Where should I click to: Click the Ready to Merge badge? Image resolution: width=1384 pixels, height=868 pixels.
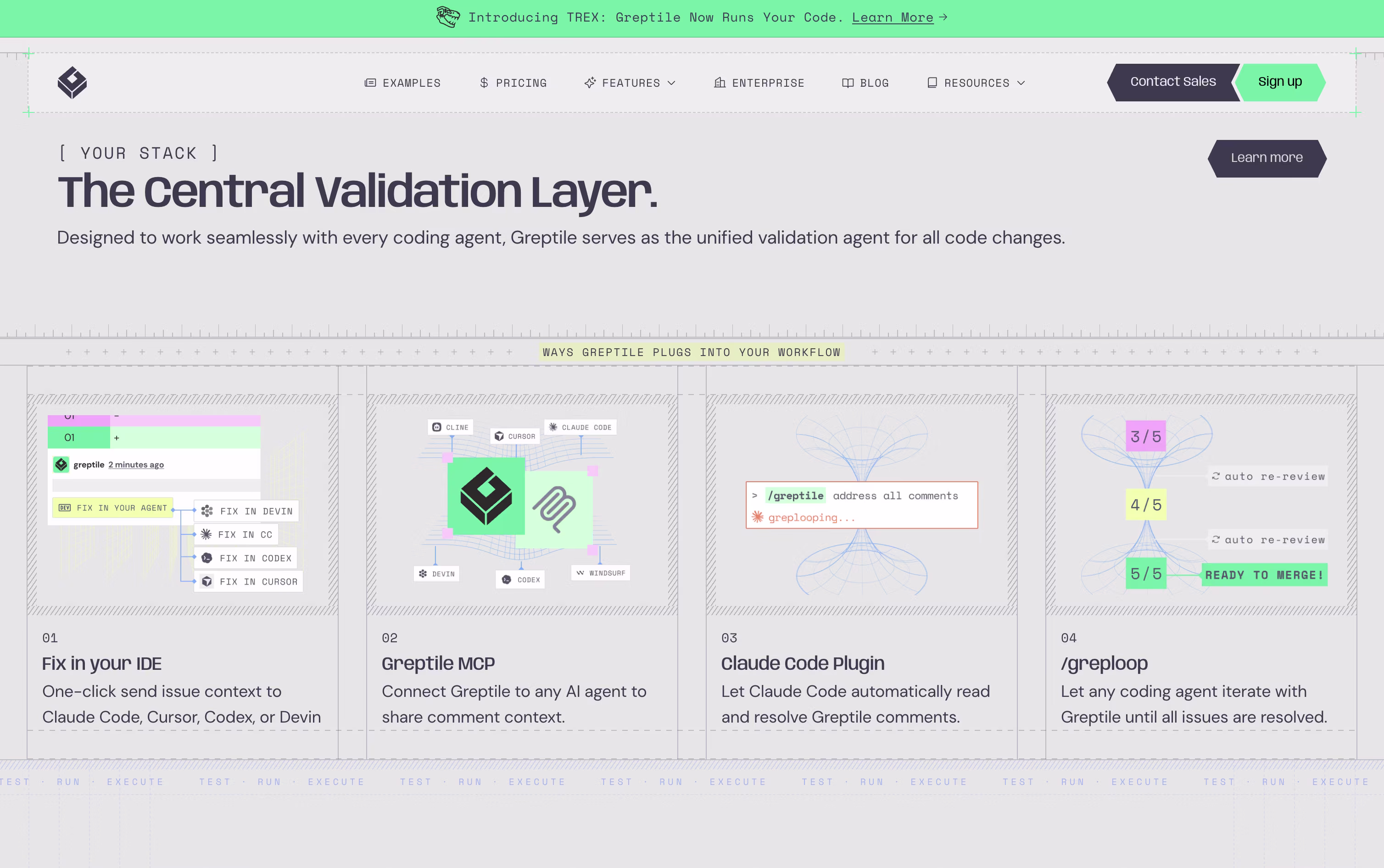click(1265, 575)
